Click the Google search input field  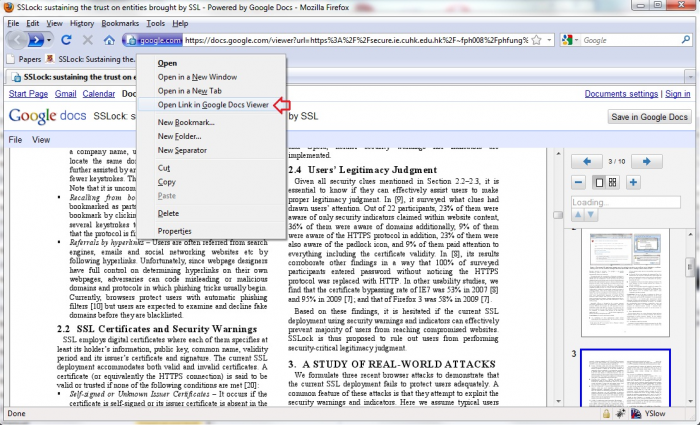coord(630,40)
